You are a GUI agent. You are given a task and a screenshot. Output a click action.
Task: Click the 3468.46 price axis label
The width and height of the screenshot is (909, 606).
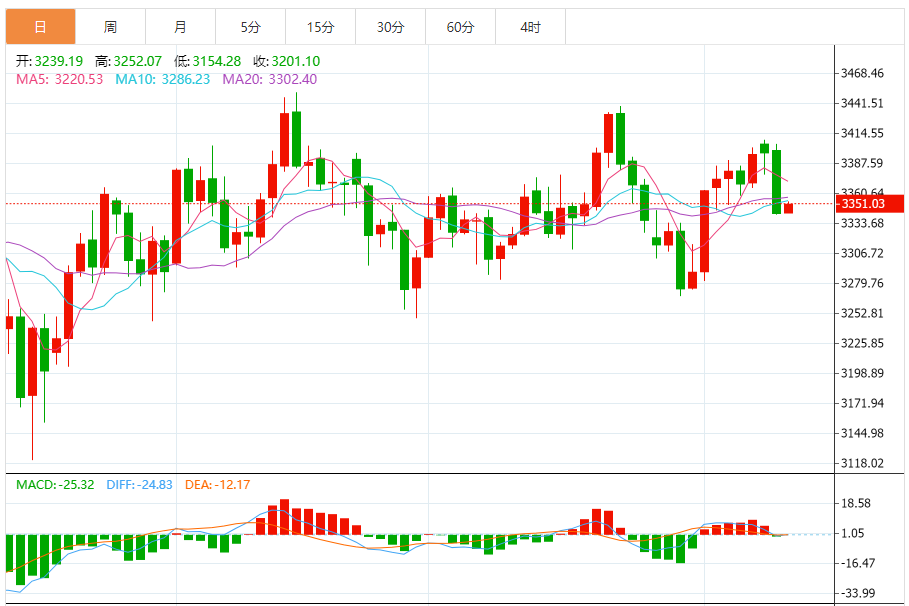[863, 73]
